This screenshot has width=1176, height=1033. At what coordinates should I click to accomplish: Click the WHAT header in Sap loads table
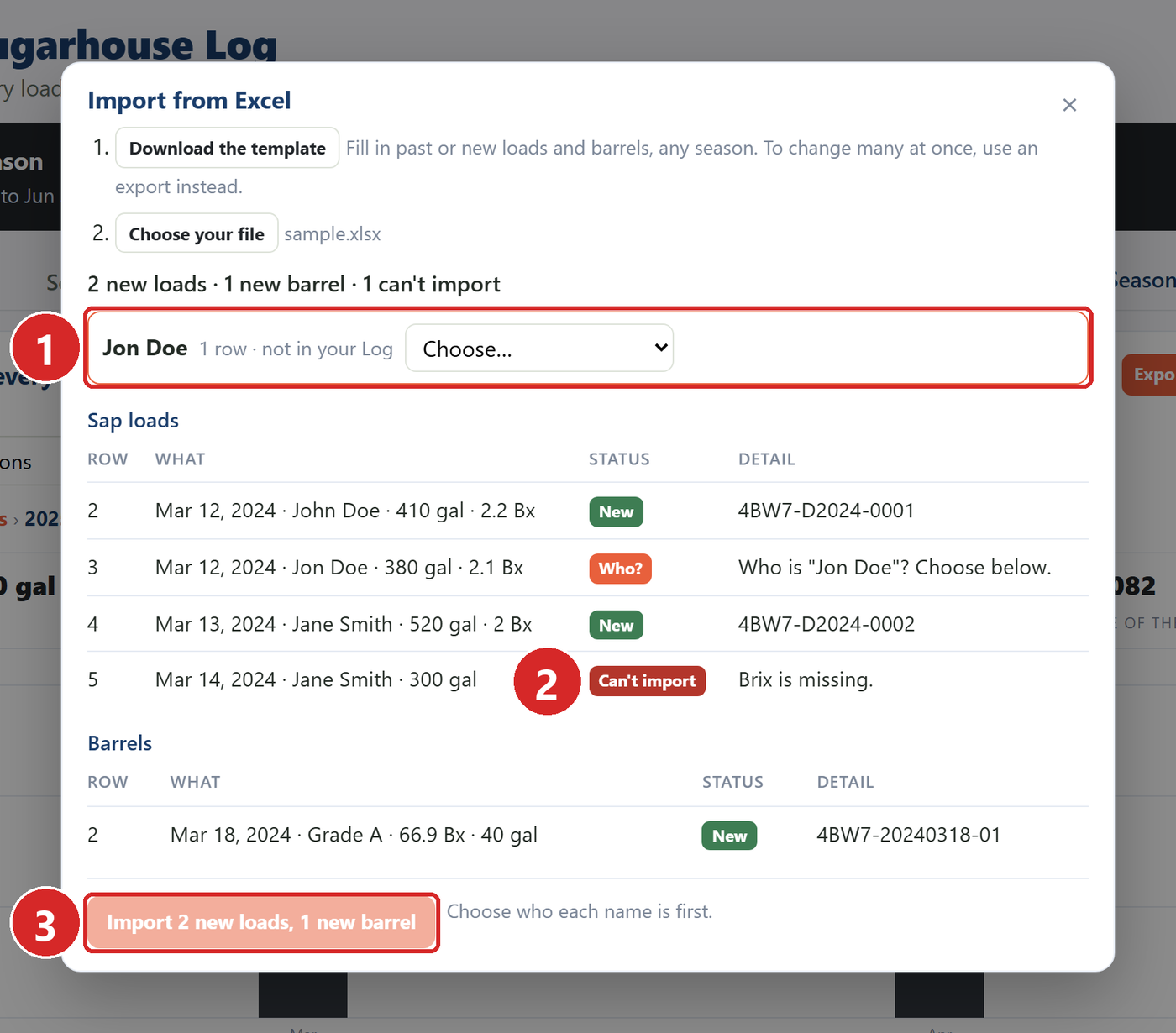coord(180,459)
